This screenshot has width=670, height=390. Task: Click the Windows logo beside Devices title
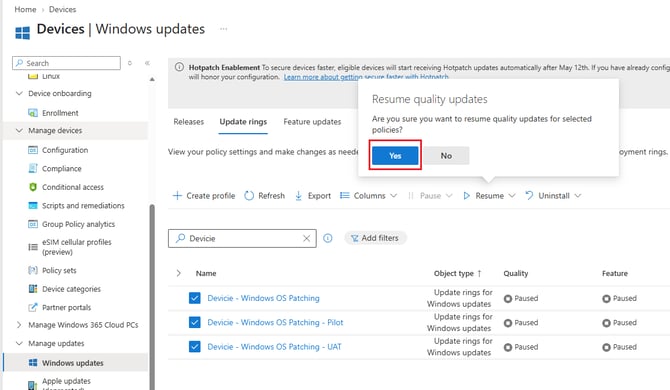click(x=23, y=32)
